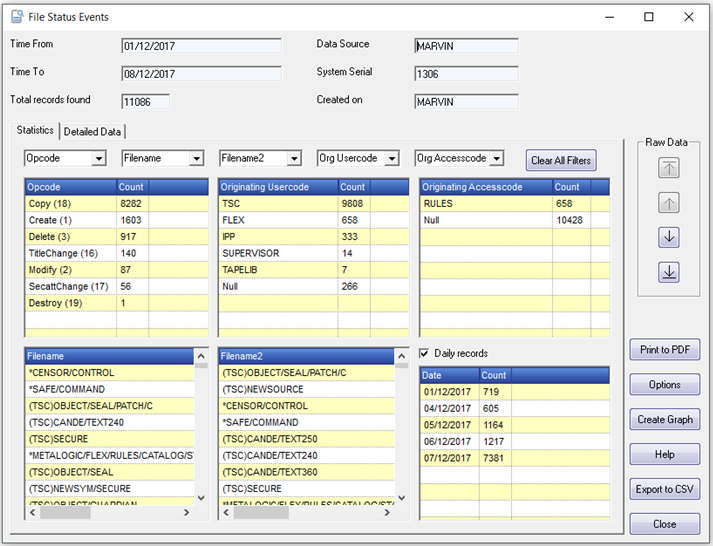Click Filename2 horizontal scrollbar thumb
Screen dimensions: 713x546
pyautogui.click(x=261, y=512)
